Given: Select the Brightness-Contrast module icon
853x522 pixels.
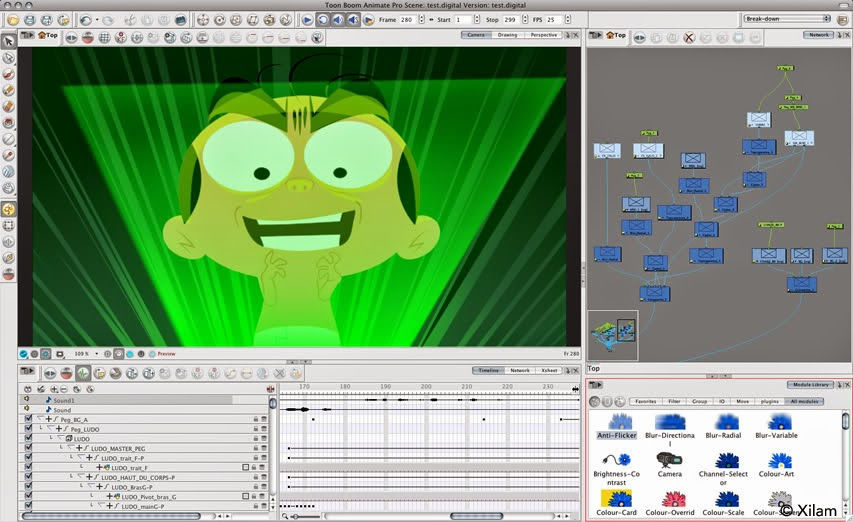Looking at the screenshot, I should 616,460.
